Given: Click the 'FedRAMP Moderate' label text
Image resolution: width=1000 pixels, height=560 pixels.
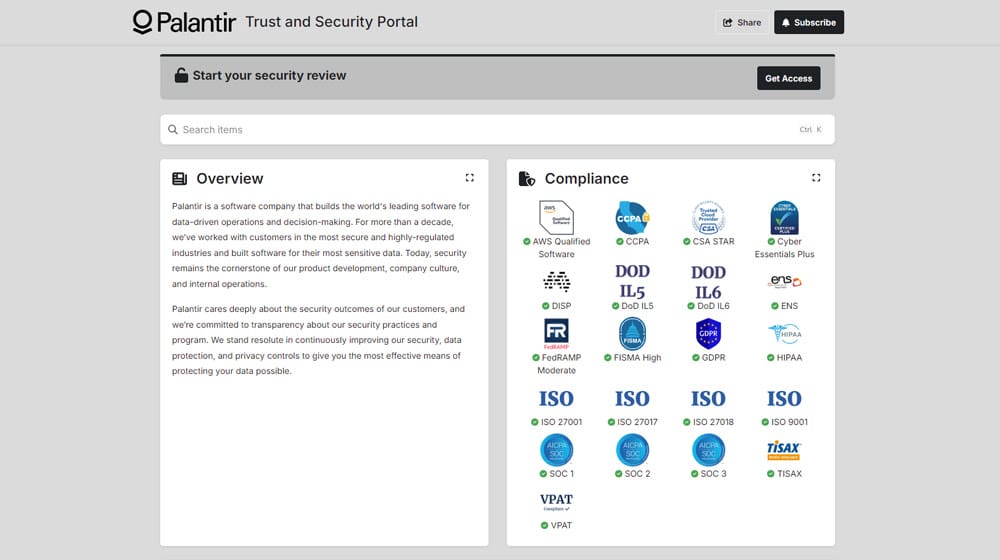Looking at the screenshot, I should 559,364.
